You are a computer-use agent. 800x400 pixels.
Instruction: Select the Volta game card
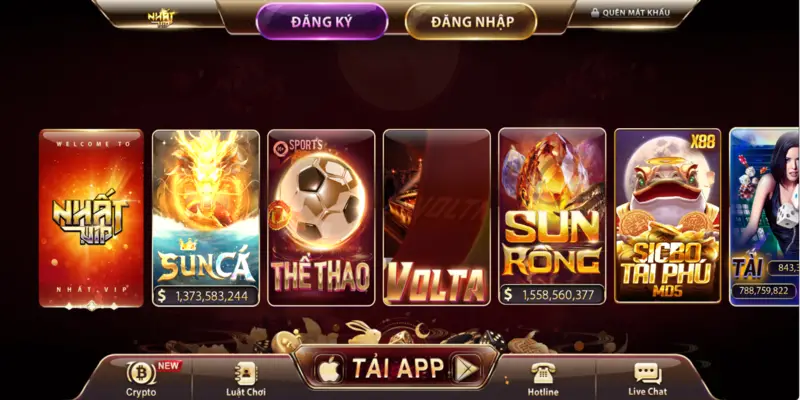[x=437, y=218]
